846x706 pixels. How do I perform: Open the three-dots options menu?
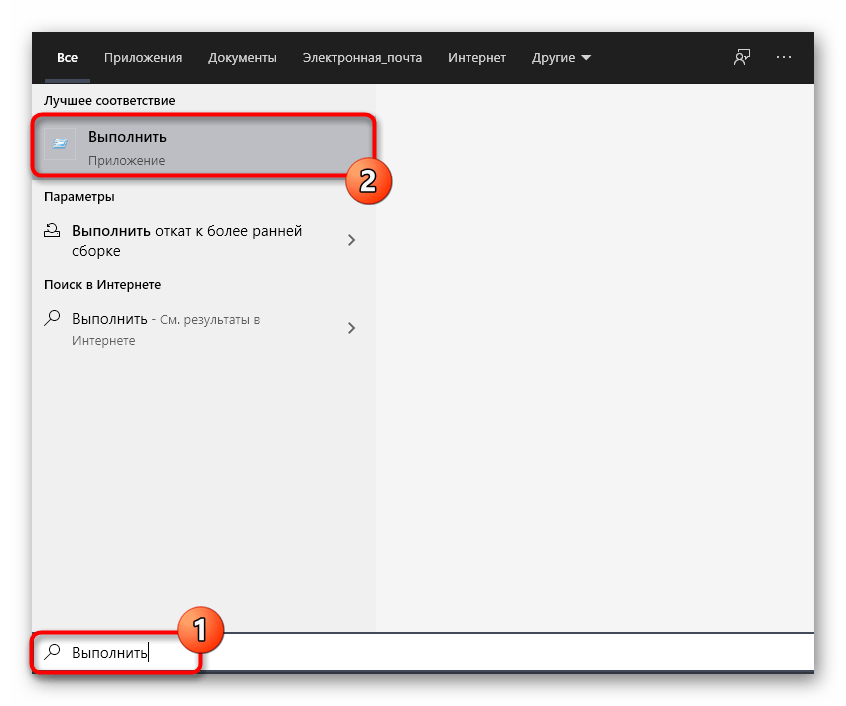coord(783,57)
